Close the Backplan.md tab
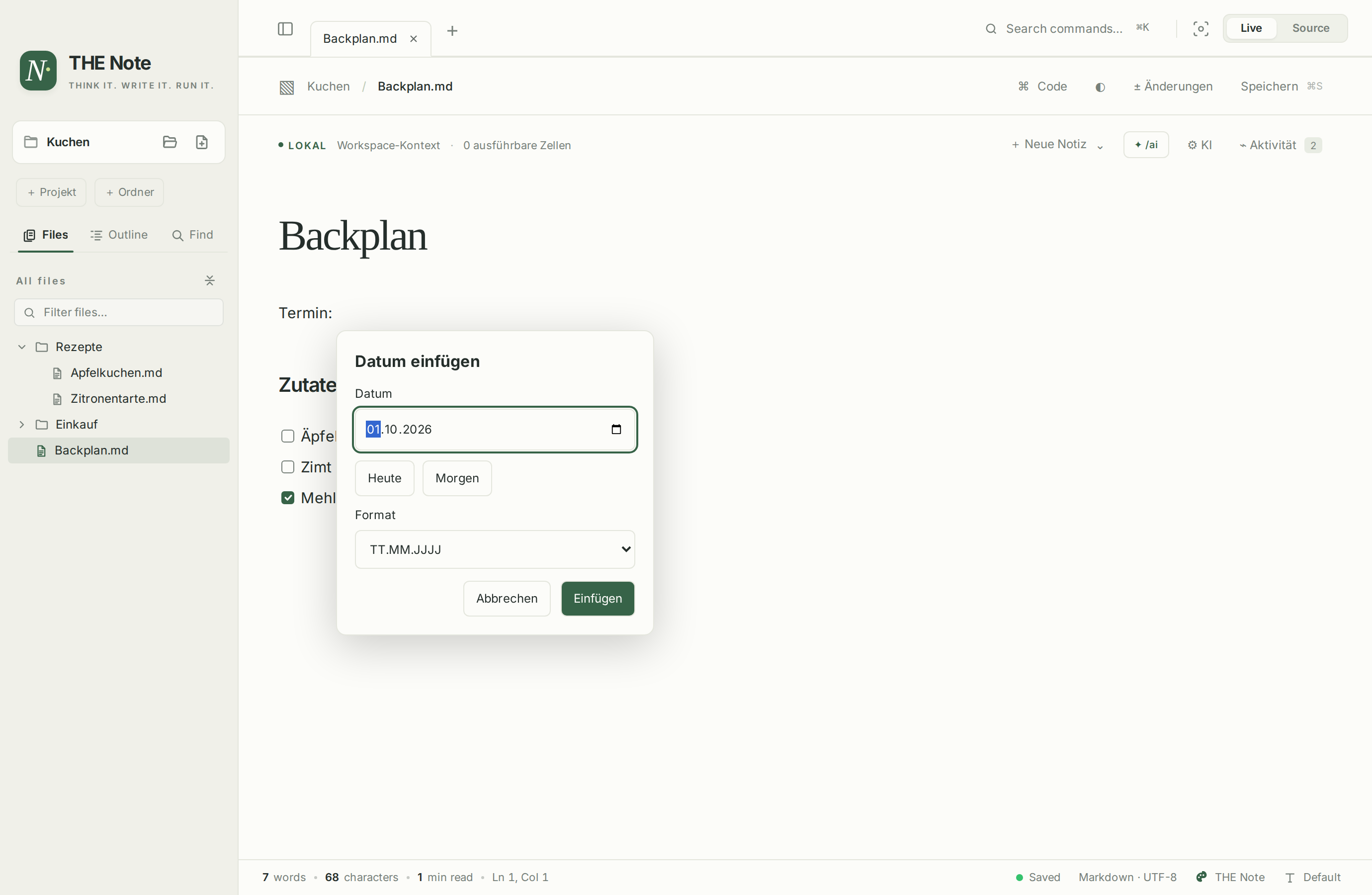1372x895 pixels. click(413, 39)
